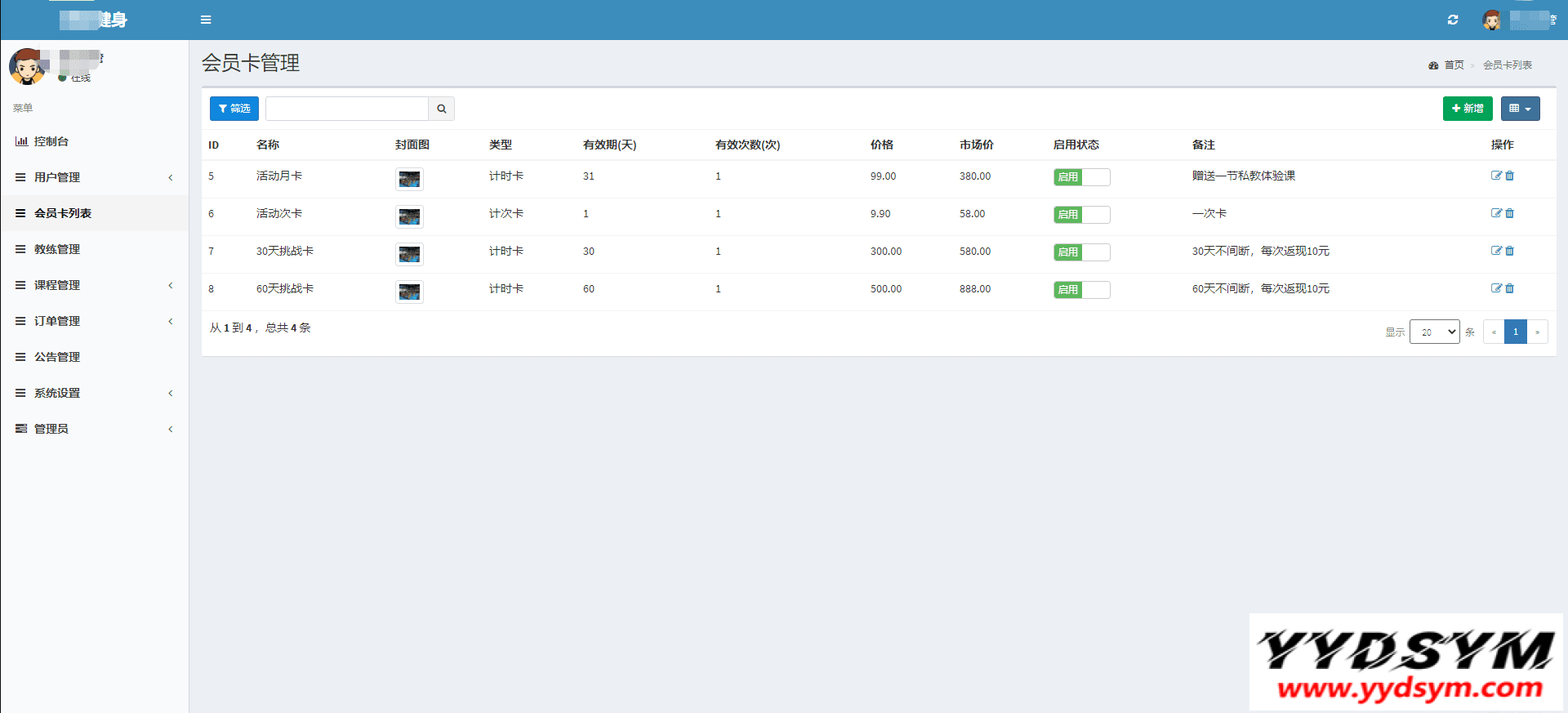Click the refresh icon in header
This screenshot has width=1568, height=713.
[x=1453, y=20]
